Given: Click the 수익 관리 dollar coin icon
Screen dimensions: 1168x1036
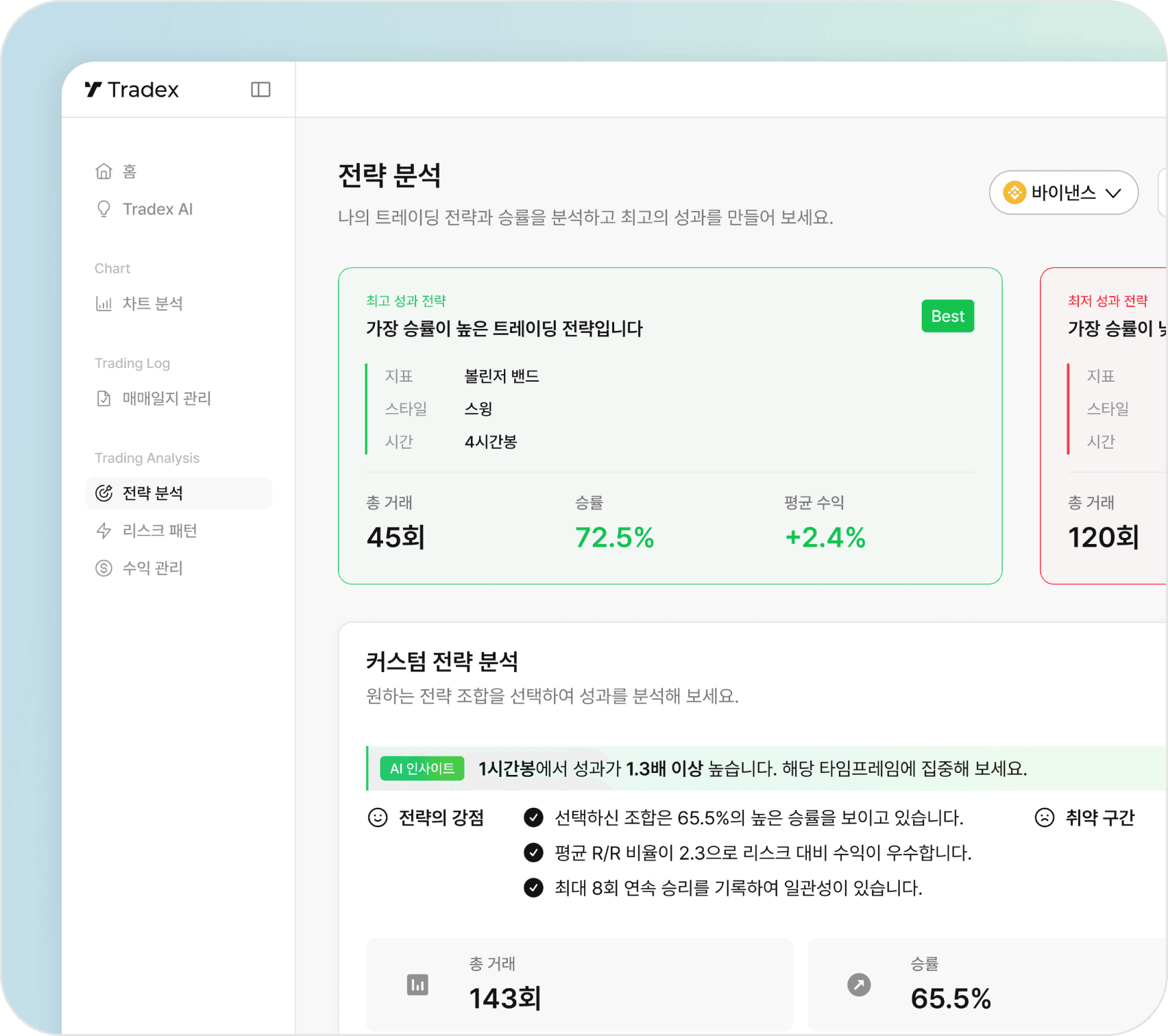Looking at the screenshot, I should tap(104, 568).
